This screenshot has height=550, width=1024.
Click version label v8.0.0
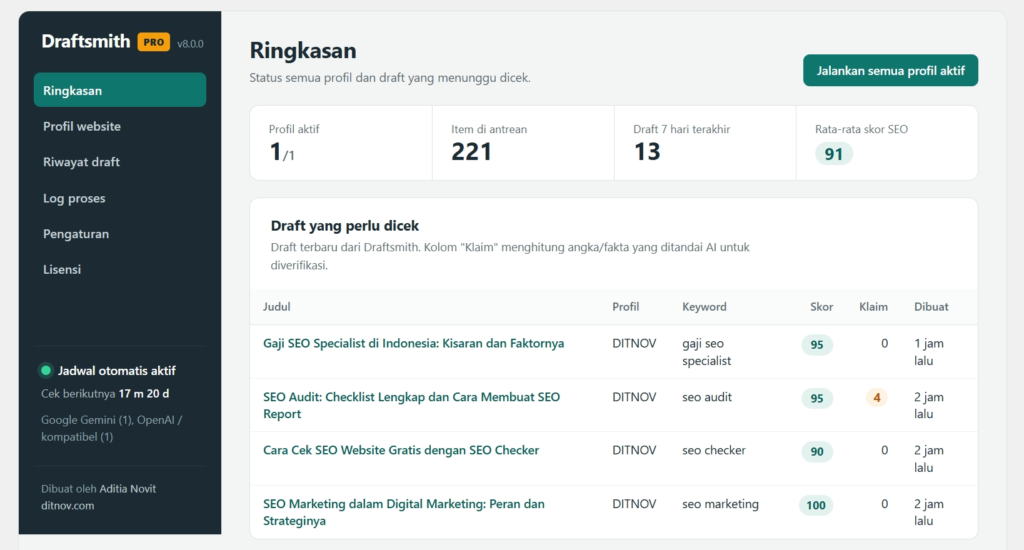(190, 44)
